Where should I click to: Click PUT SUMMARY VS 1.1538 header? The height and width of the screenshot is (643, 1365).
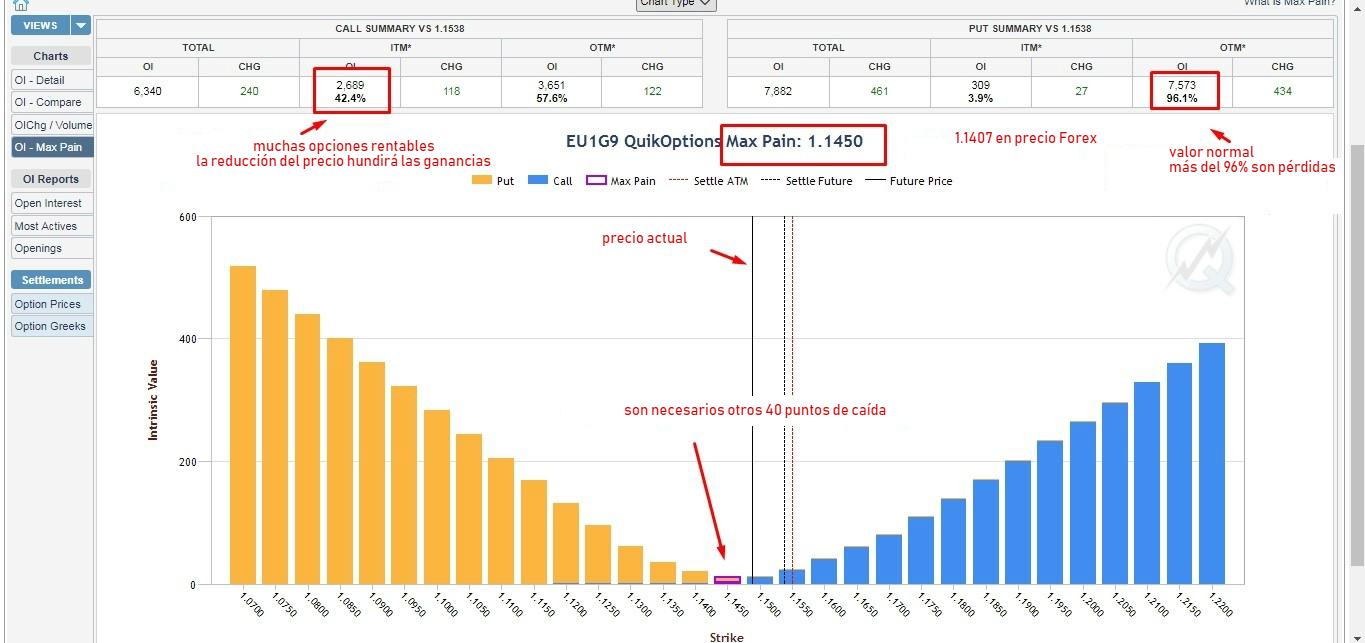click(1030, 29)
